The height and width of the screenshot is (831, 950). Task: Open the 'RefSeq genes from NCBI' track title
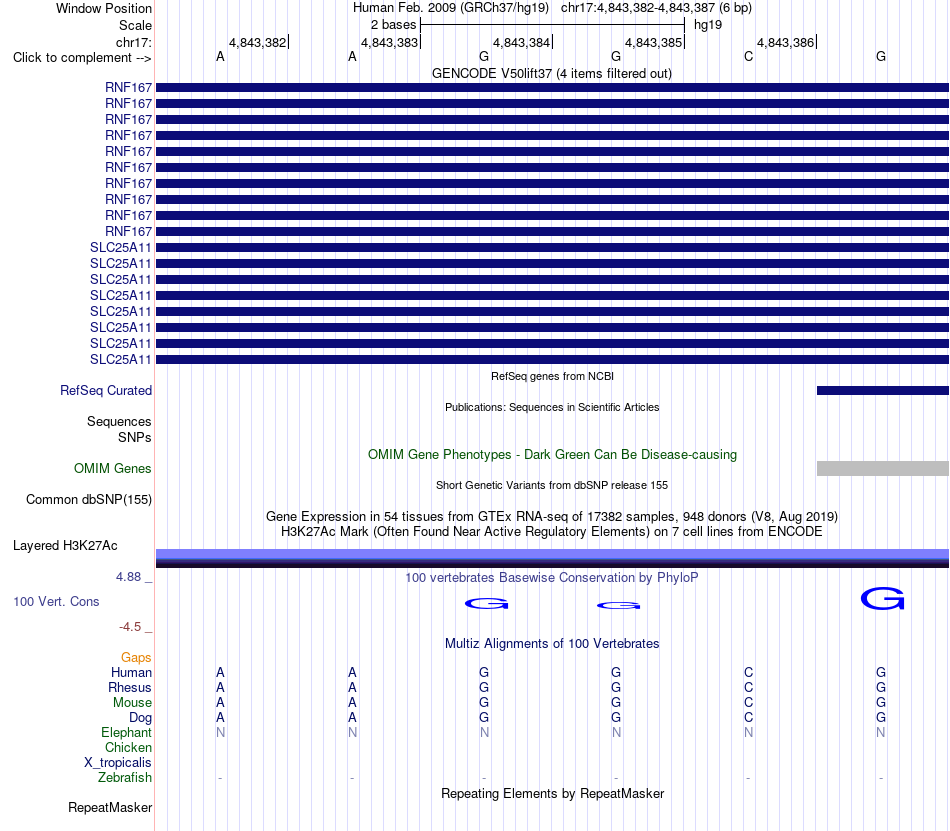(x=552, y=376)
